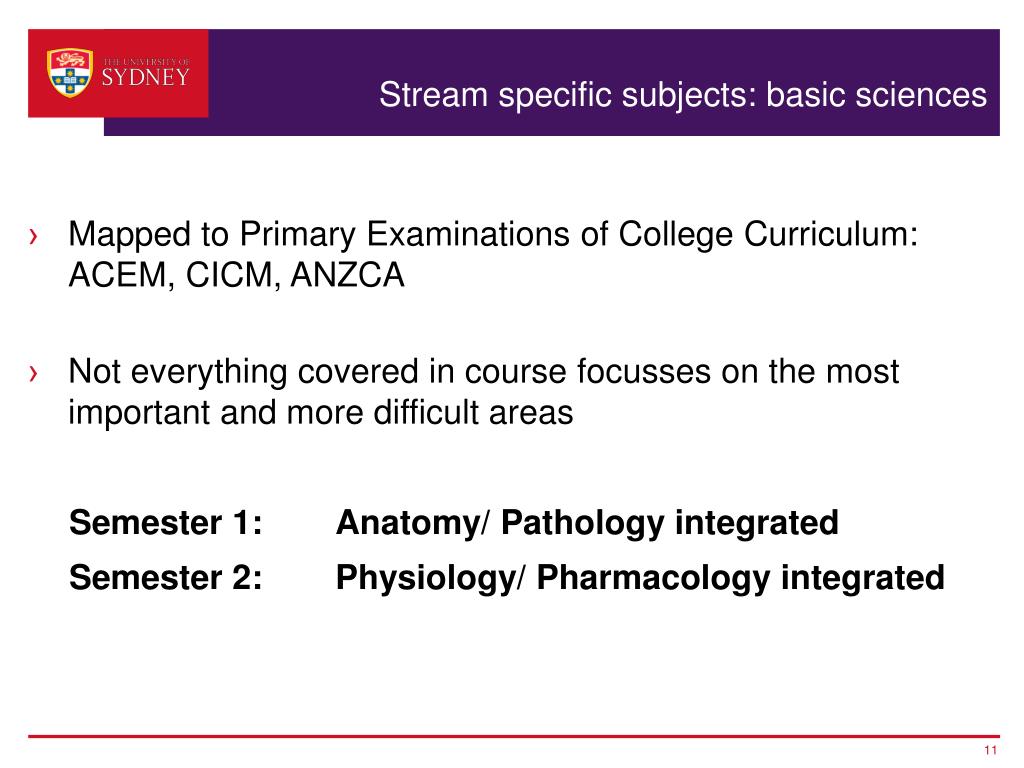Viewport: 1024px width, 768px height.
Task: Click the acronym 'ACEM'
Action: point(109,276)
